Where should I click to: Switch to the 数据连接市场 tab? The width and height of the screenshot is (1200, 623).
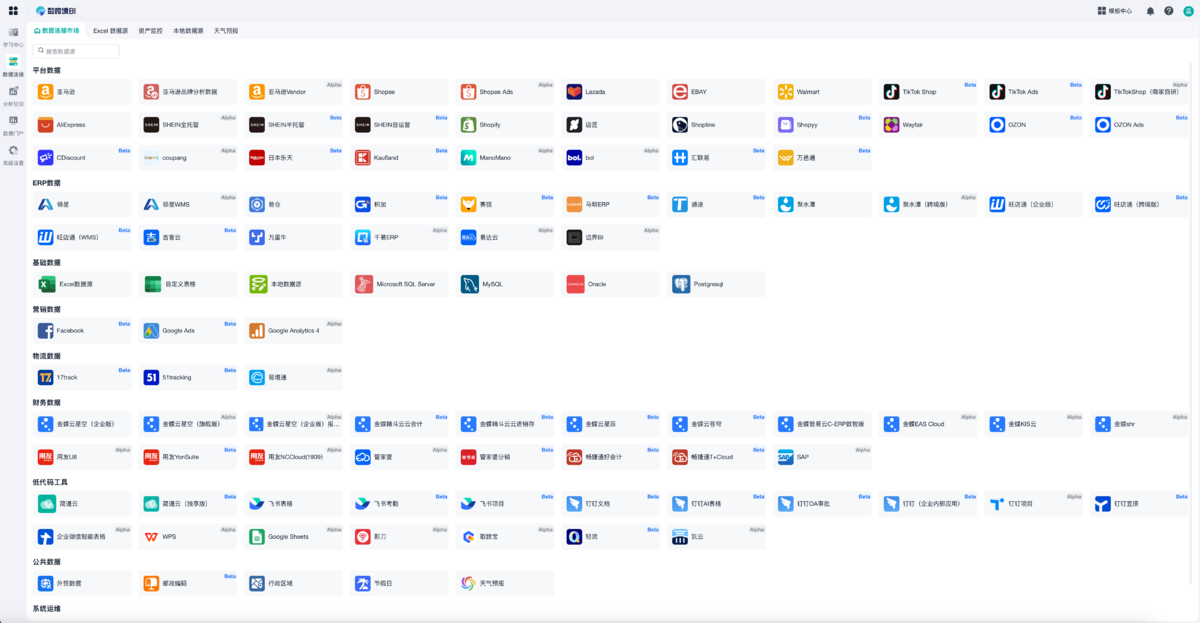pos(57,31)
